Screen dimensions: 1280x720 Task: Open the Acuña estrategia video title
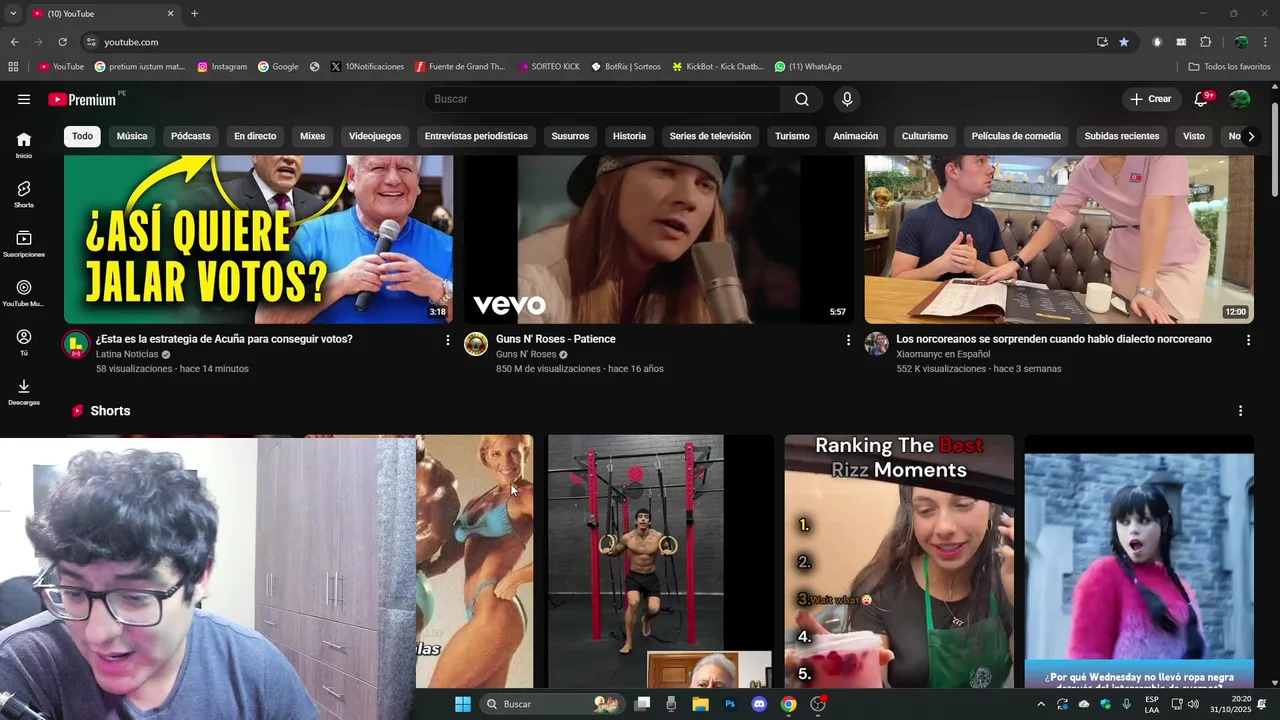(224, 339)
